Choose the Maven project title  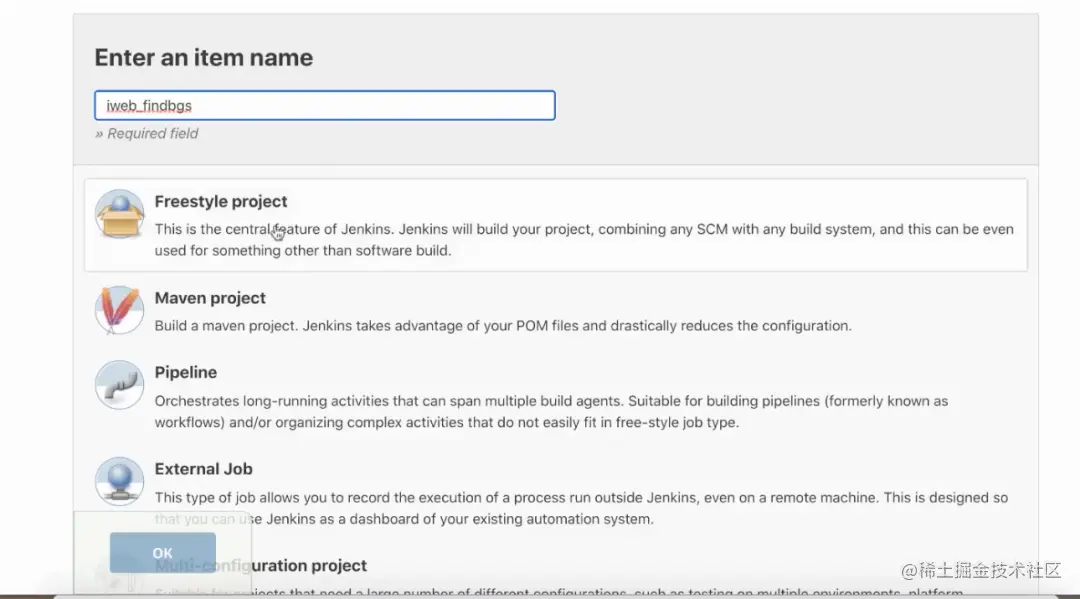click(210, 298)
